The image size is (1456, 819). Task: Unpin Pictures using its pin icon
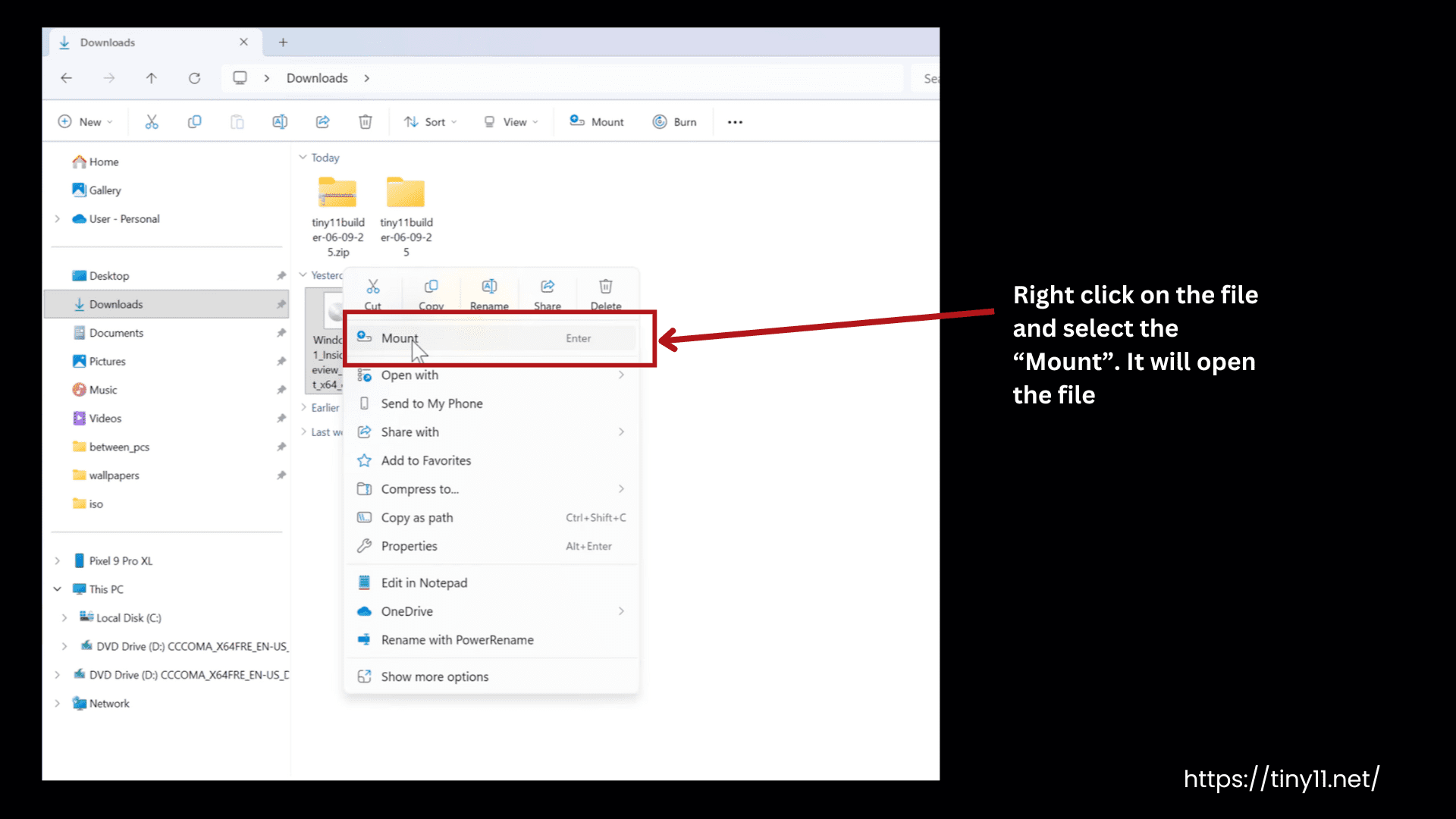point(281,361)
